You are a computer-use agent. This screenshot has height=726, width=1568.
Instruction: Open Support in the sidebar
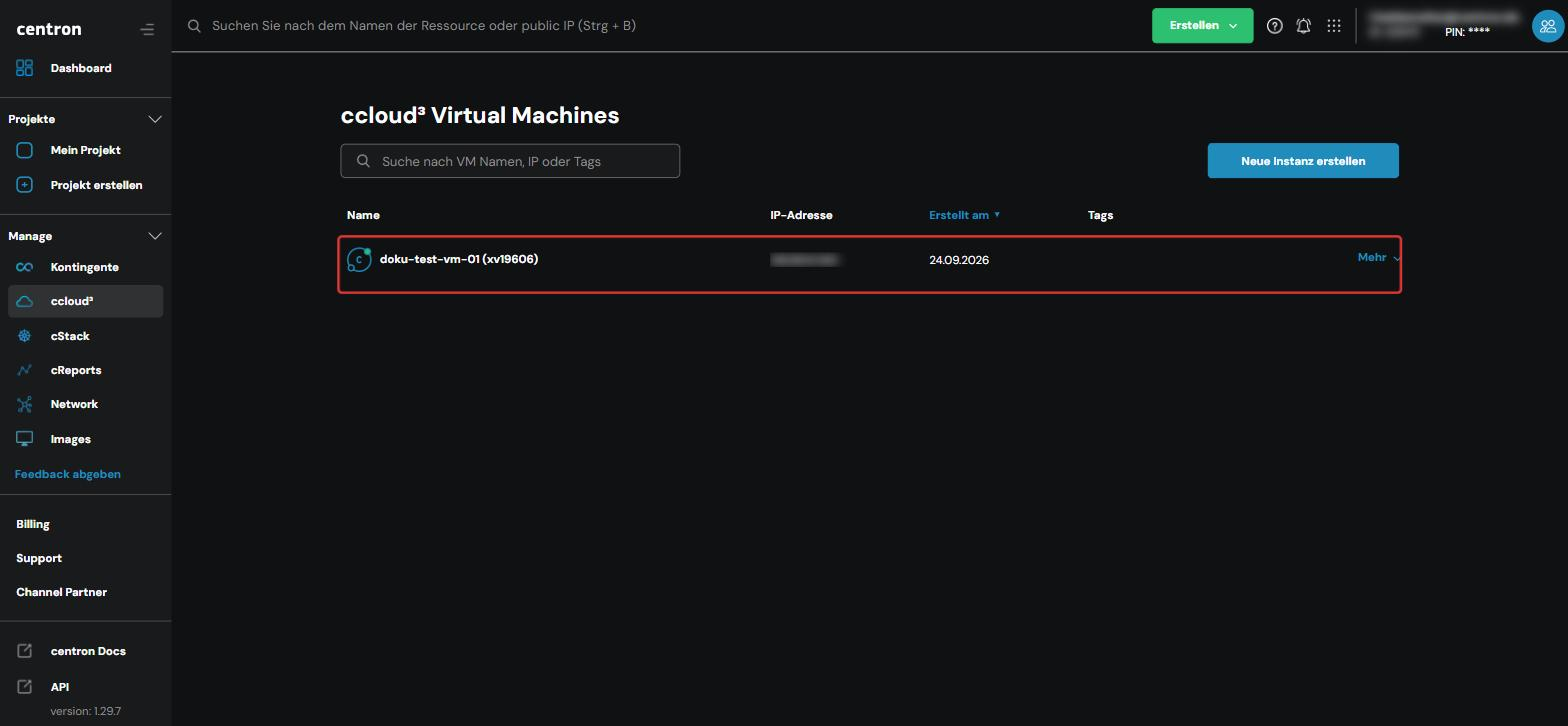(x=39, y=558)
